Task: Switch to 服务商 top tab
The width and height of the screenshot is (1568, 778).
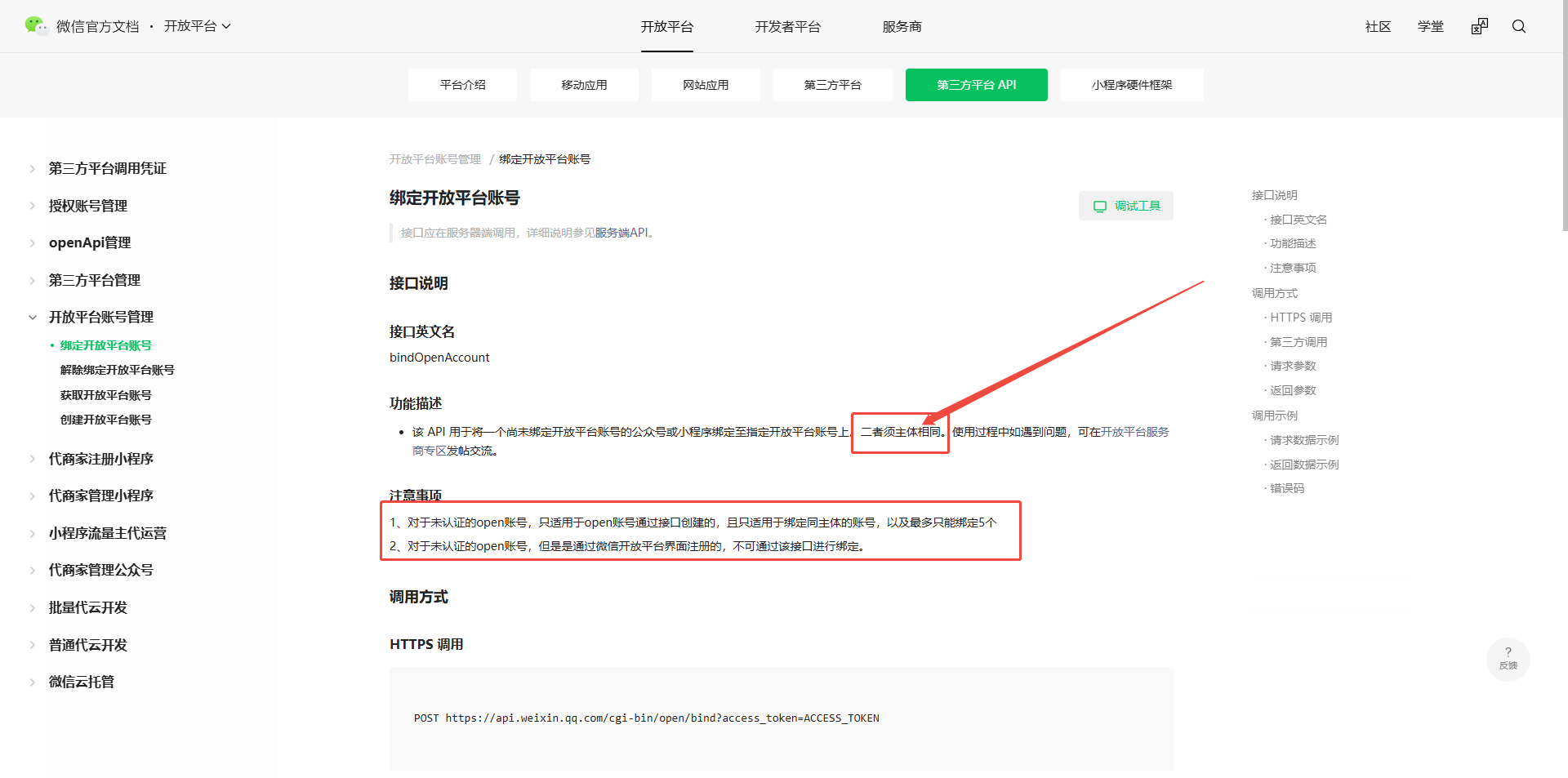Action: [x=902, y=26]
